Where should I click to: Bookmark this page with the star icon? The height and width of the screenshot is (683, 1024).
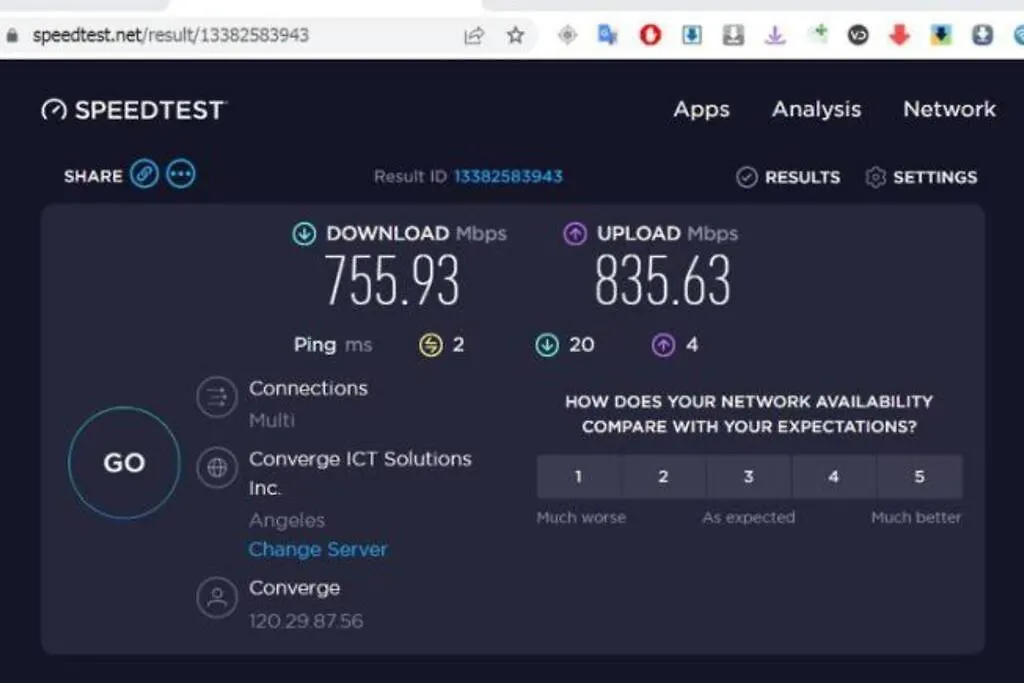point(515,35)
